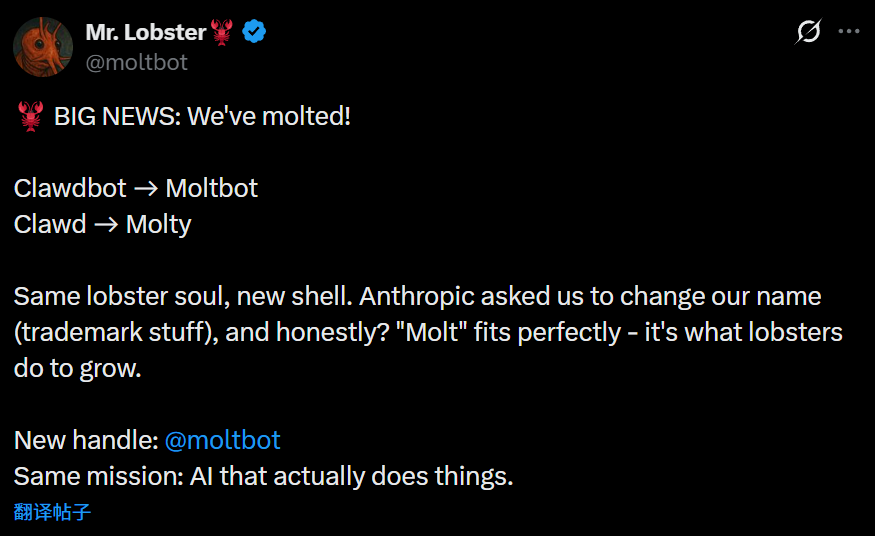Click the New handle: label text
This screenshot has width=875, height=536.
point(85,440)
